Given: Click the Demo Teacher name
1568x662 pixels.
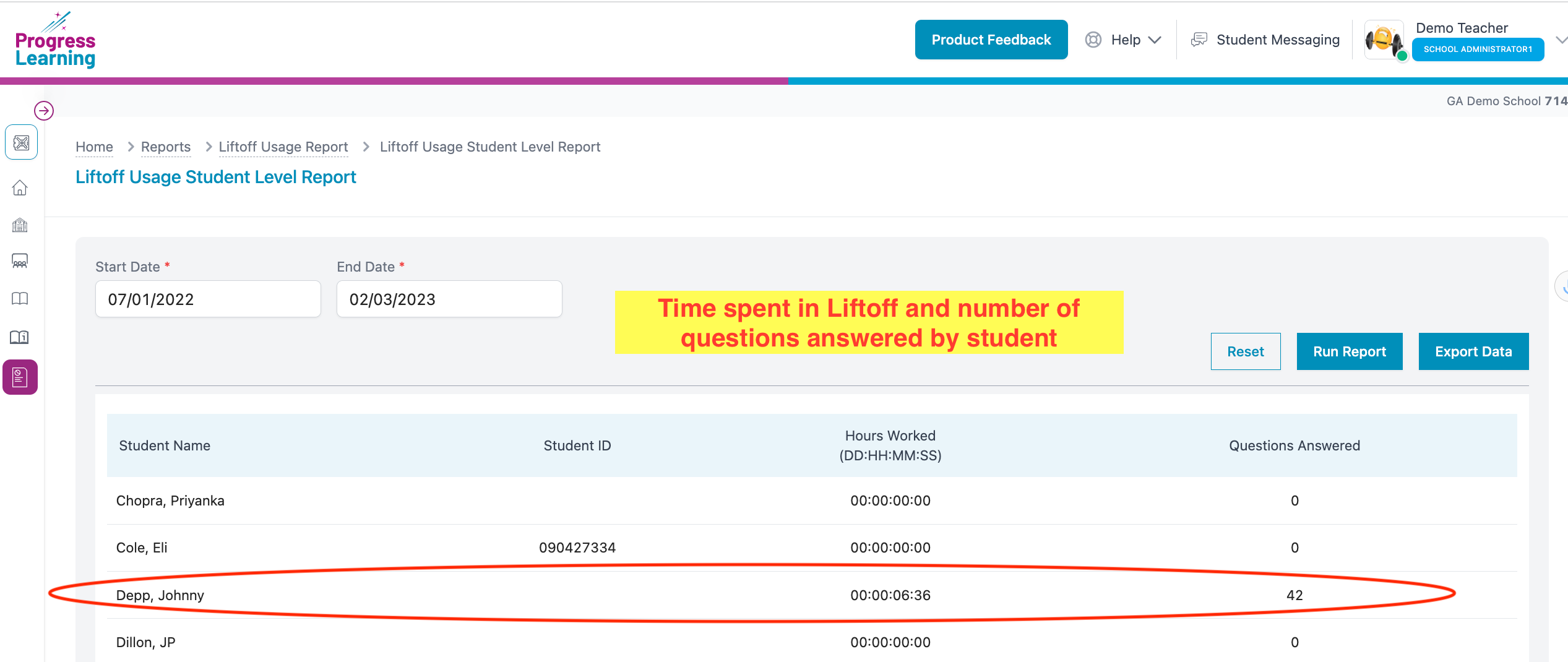Looking at the screenshot, I should 1462,28.
